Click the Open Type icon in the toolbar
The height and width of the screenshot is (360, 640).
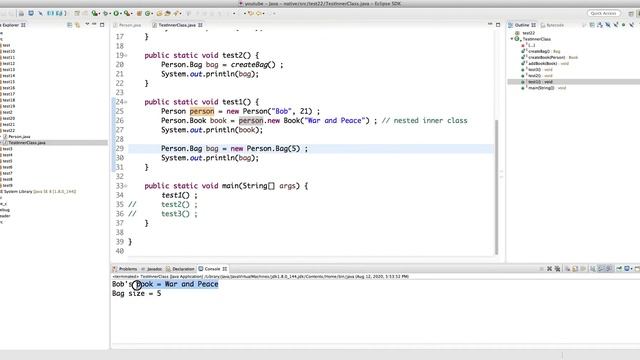click(159, 13)
